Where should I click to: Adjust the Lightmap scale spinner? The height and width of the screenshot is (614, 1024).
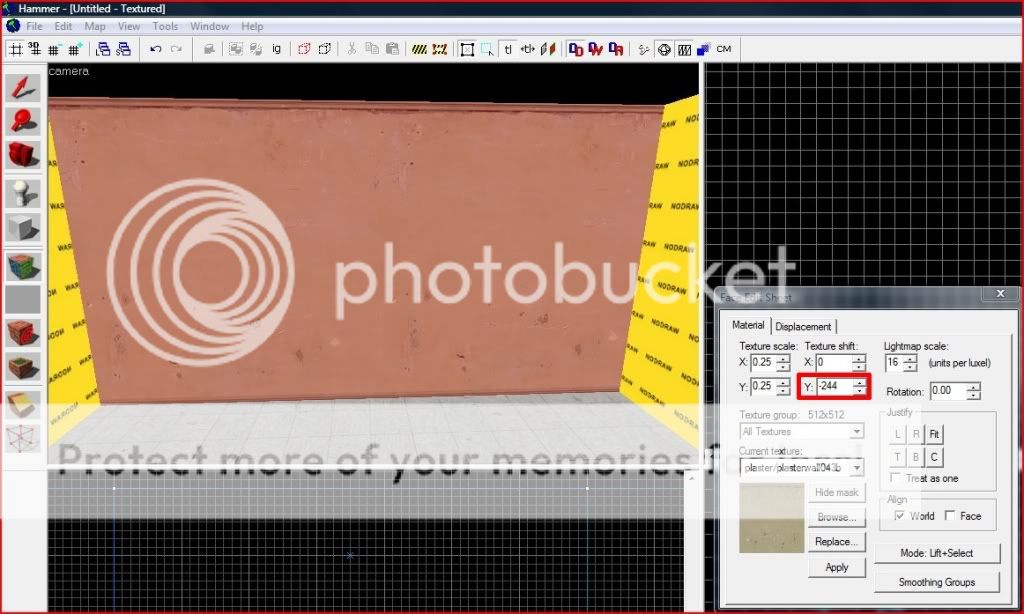click(x=910, y=363)
